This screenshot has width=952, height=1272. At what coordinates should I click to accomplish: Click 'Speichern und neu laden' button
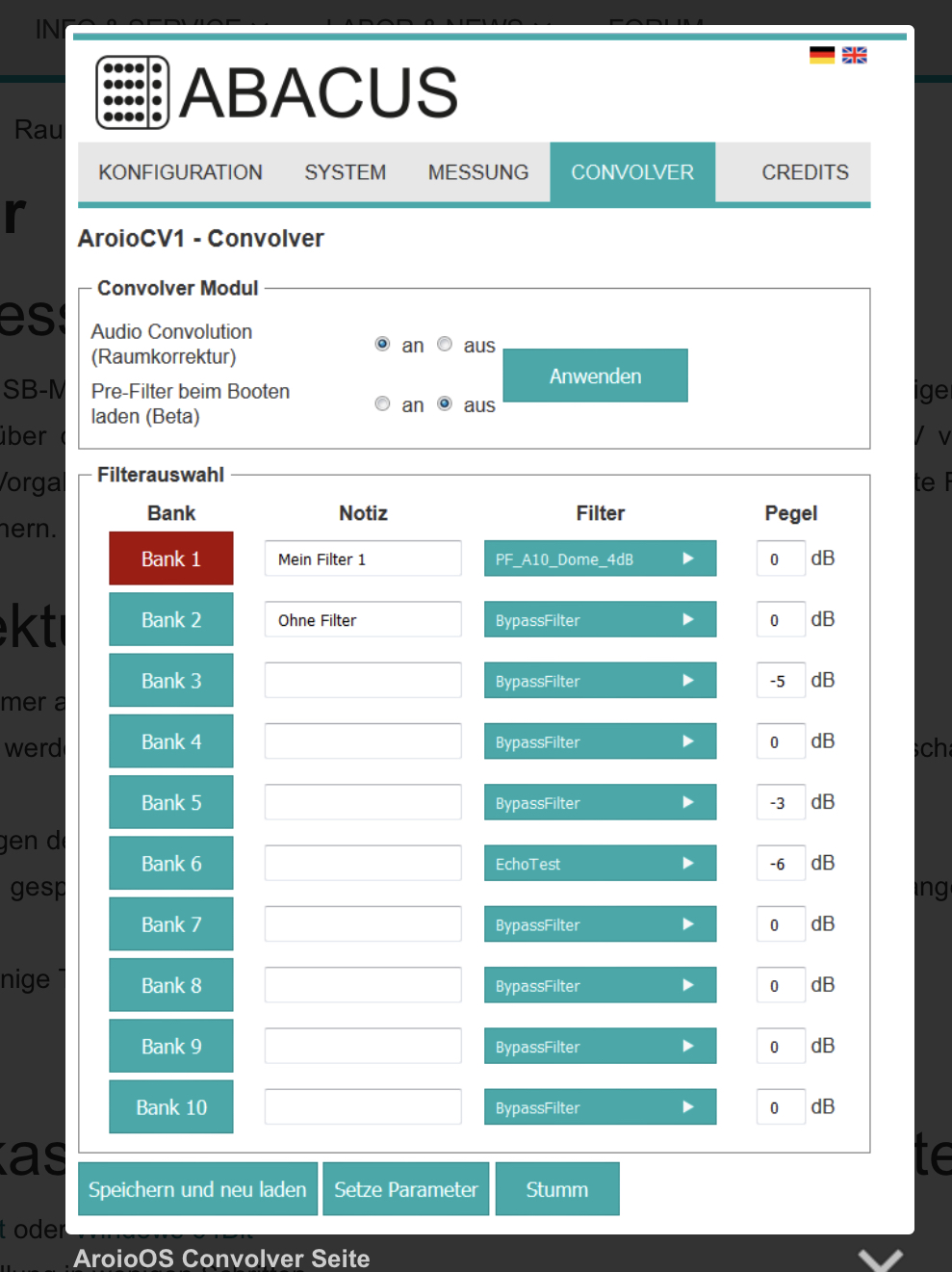pos(197,1189)
